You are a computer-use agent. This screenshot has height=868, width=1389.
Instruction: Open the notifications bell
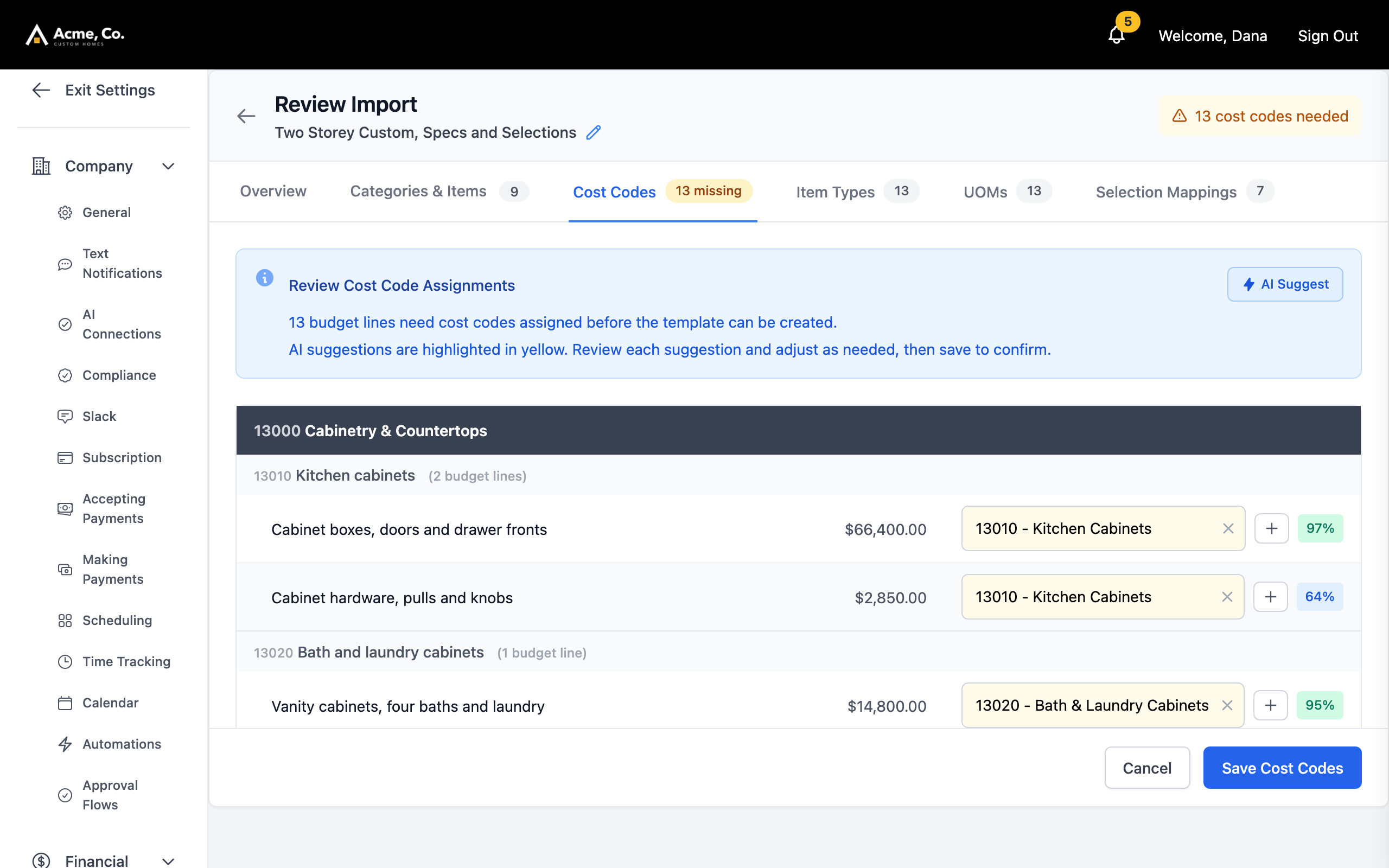click(x=1117, y=36)
